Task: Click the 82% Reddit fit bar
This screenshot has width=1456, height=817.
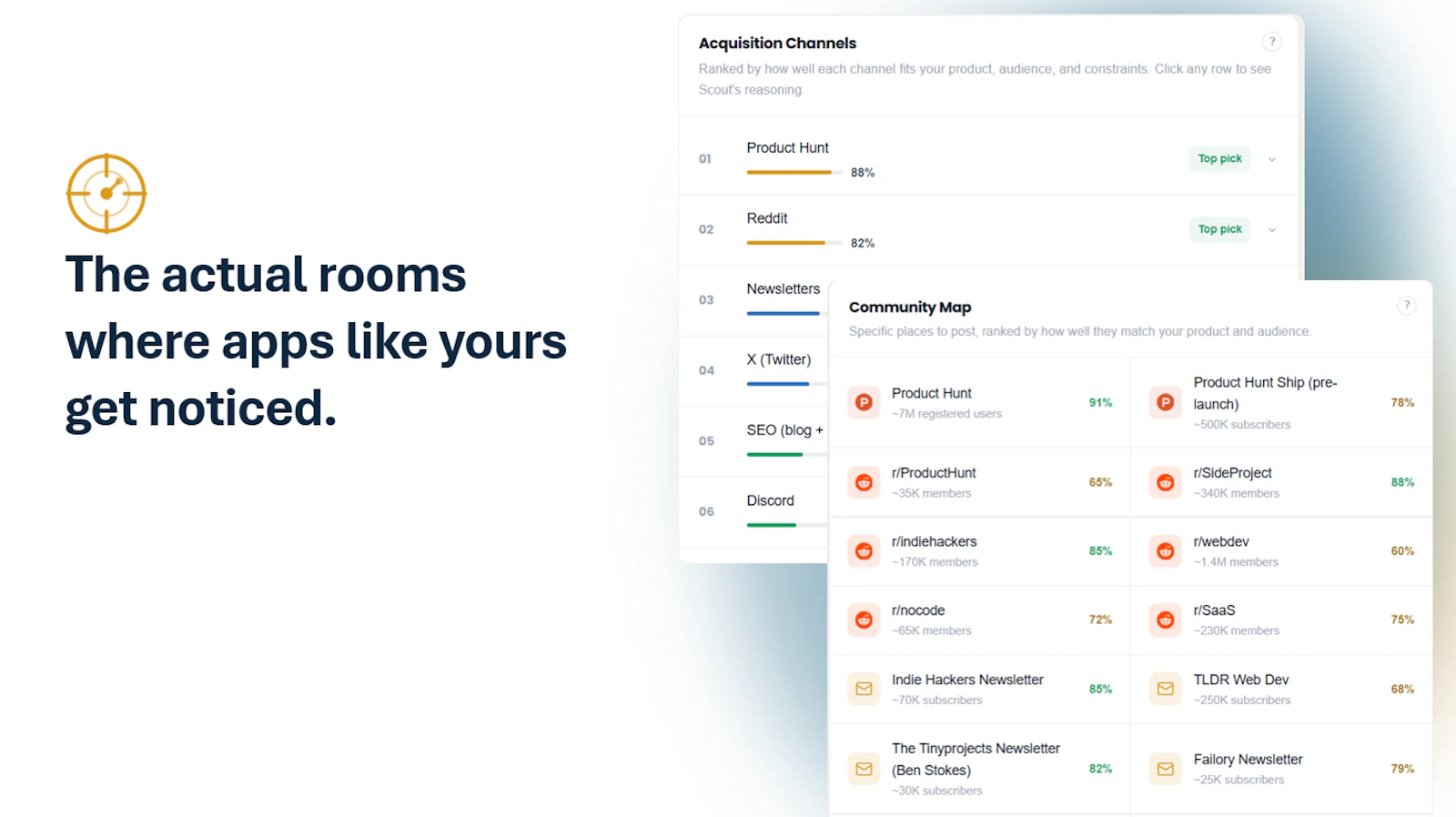Action: point(794,243)
